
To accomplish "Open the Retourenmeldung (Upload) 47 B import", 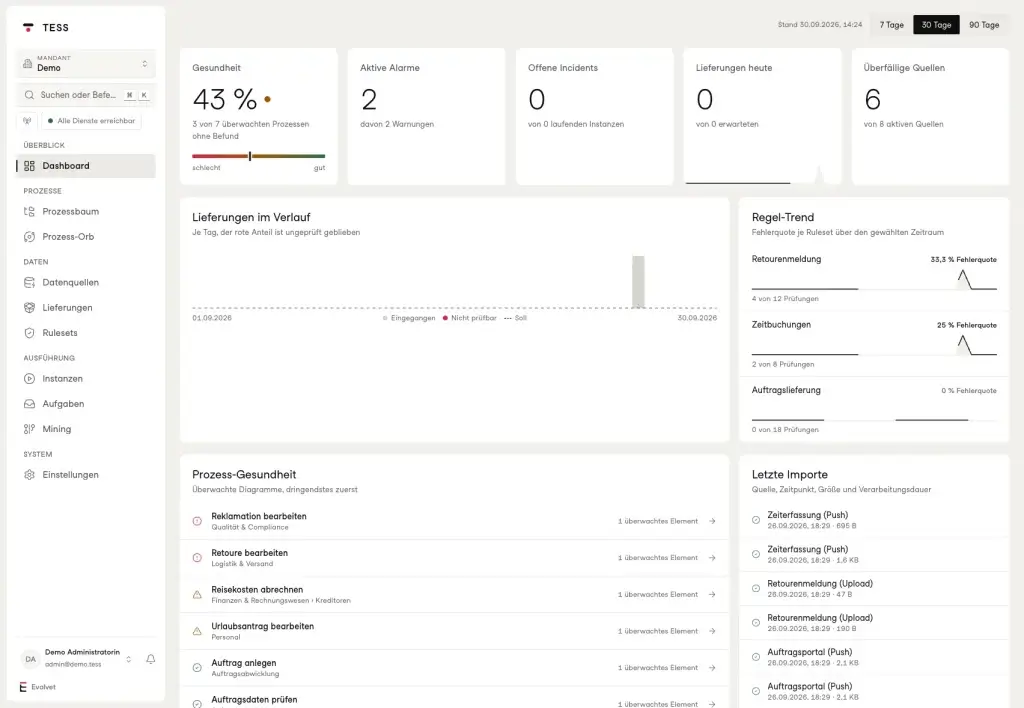I will tap(874, 588).
